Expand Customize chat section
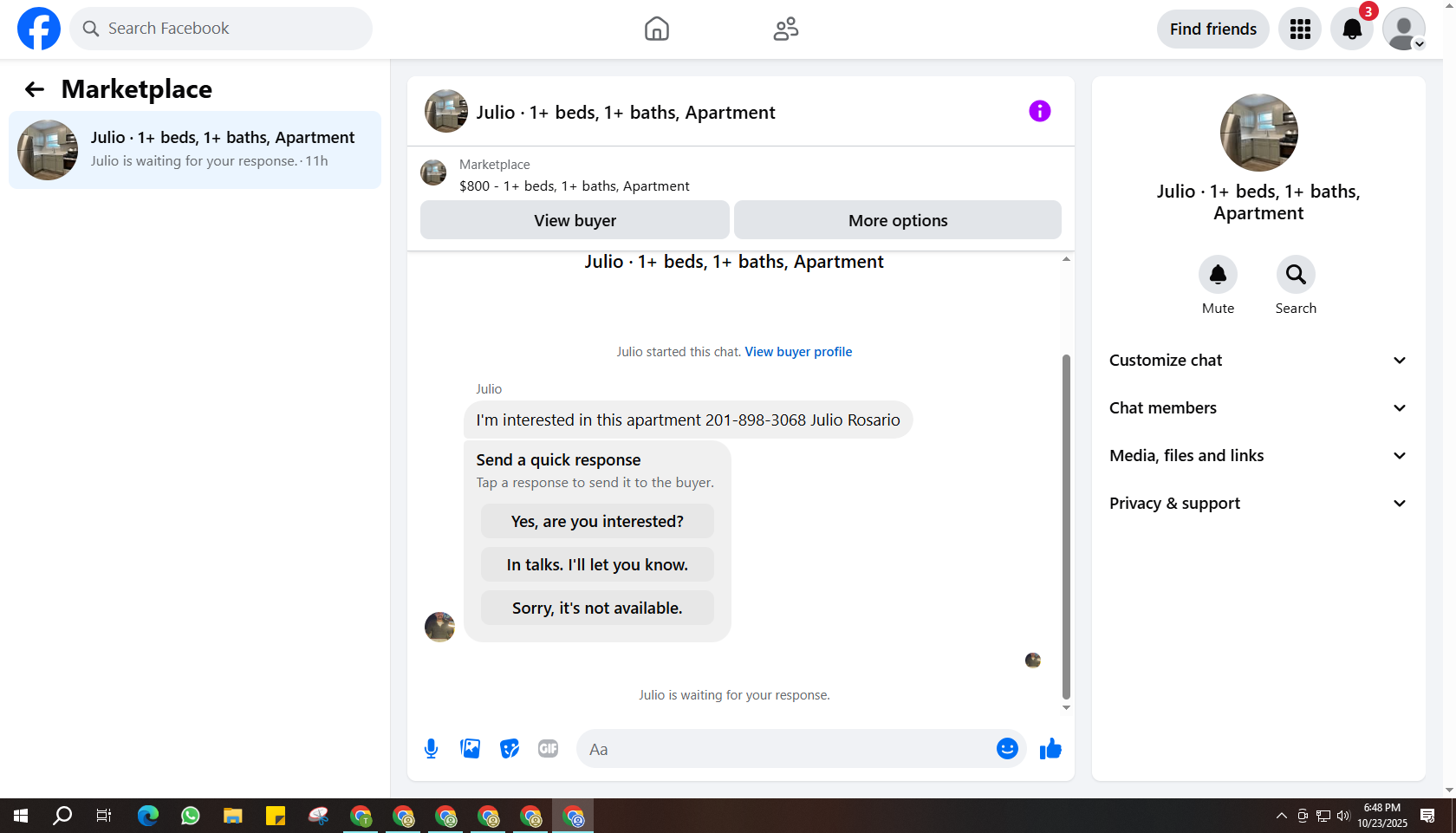Image resolution: width=1456 pixels, height=833 pixels. pyautogui.click(x=1258, y=361)
